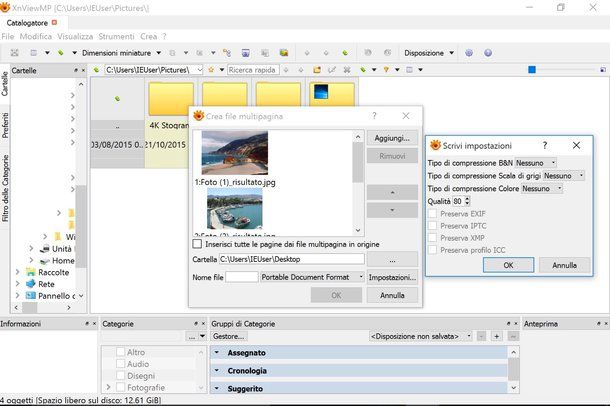Close the Anteprima panel

pos(606,324)
